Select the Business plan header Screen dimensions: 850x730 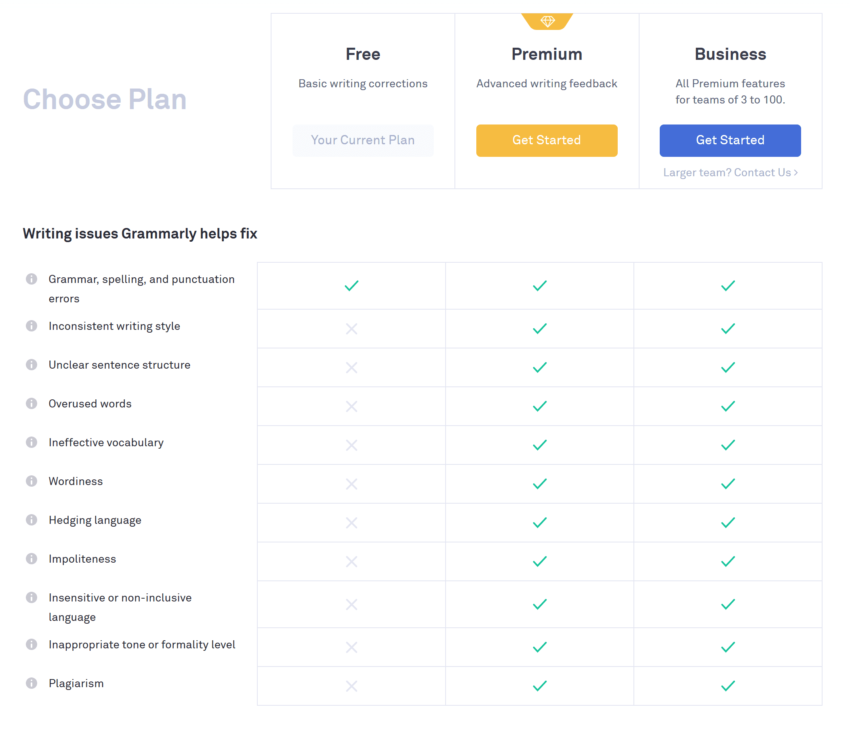[730, 54]
